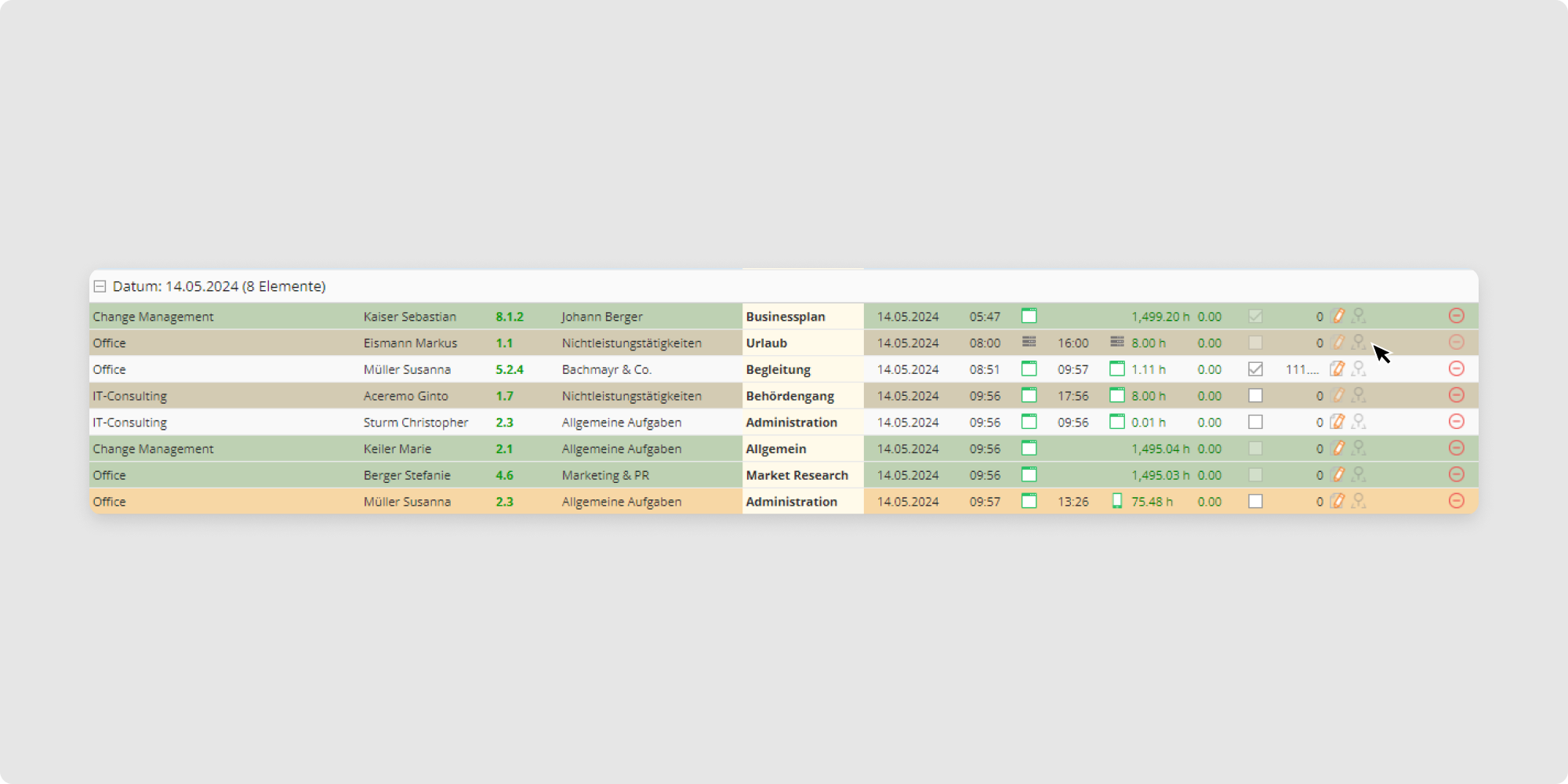Click the user assignment icon in Sturm Christopher row

pyautogui.click(x=1359, y=422)
